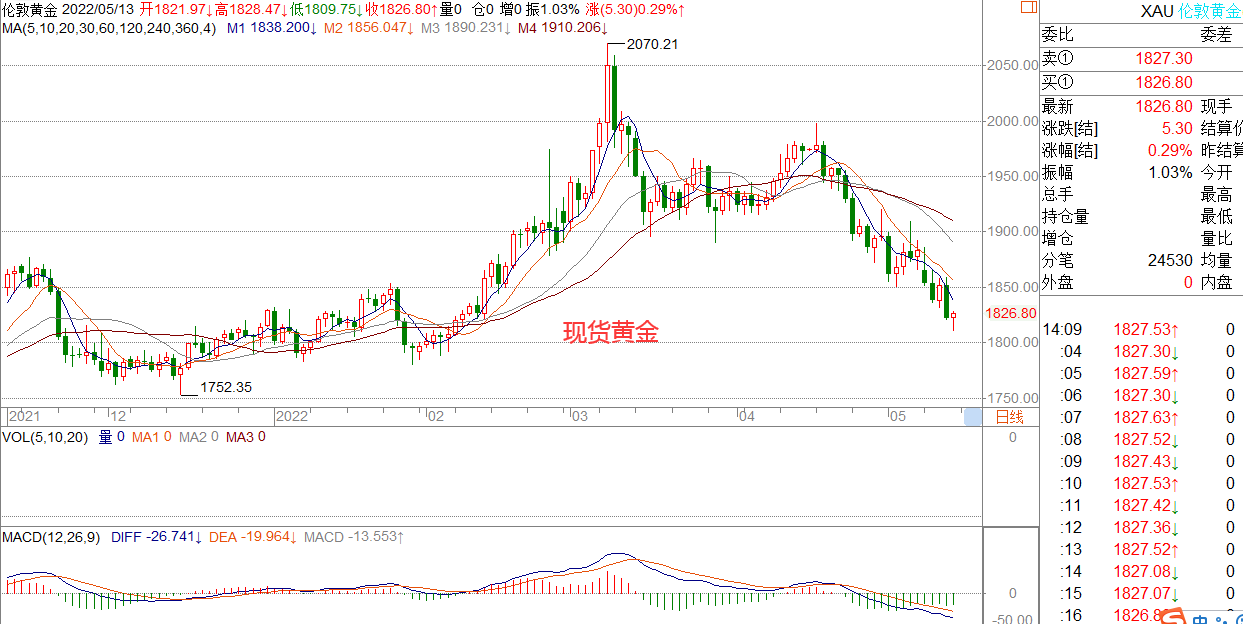Select the DIFF -26.741 value
This screenshot has height=624, width=1243.
[157, 537]
